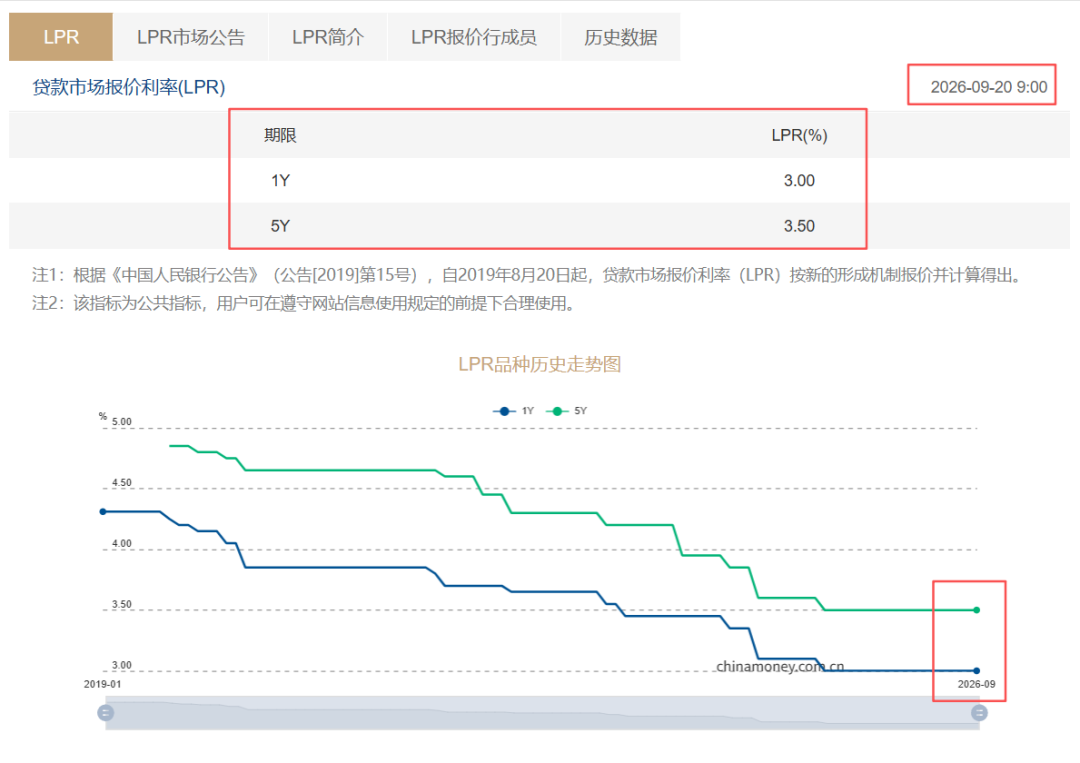1080x763 pixels.
Task: Toggle the 5Y series in chart legend
Action: coord(566,411)
